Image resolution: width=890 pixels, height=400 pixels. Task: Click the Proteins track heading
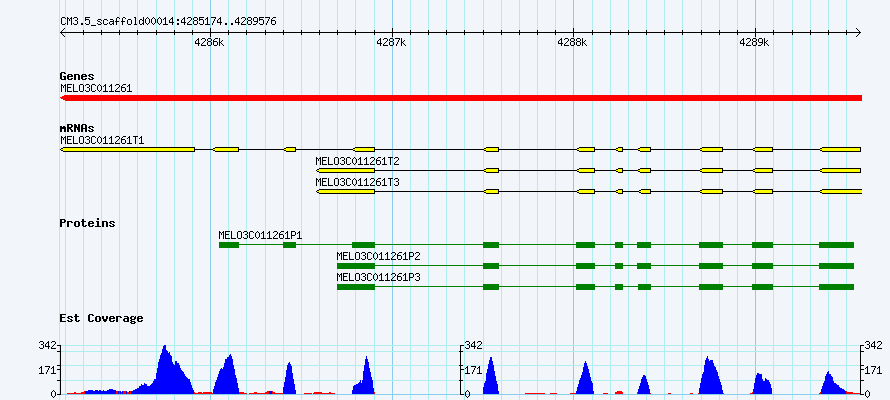pos(87,223)
